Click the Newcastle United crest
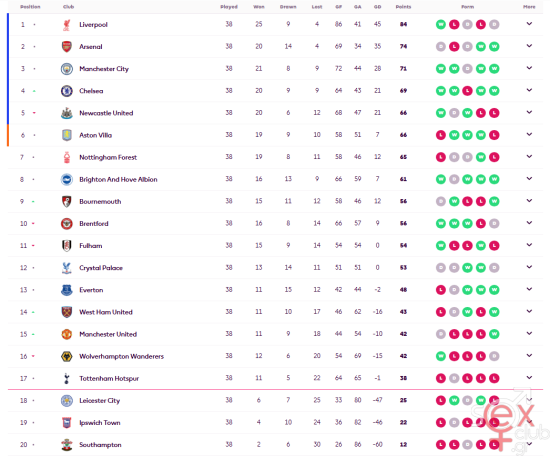Viewport: 550px width, 456px height. click(x=67, y=113)
